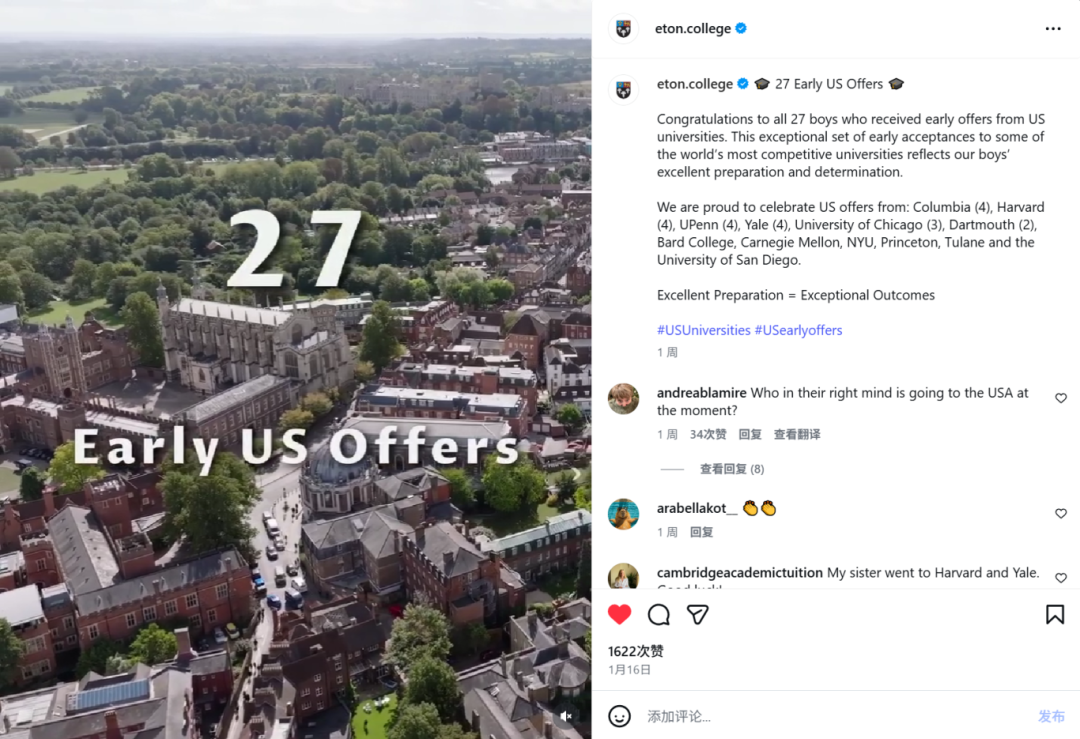Click the #USUniversities hashtag
This screenshot has width=1080, height=739.
pos(703,330)
